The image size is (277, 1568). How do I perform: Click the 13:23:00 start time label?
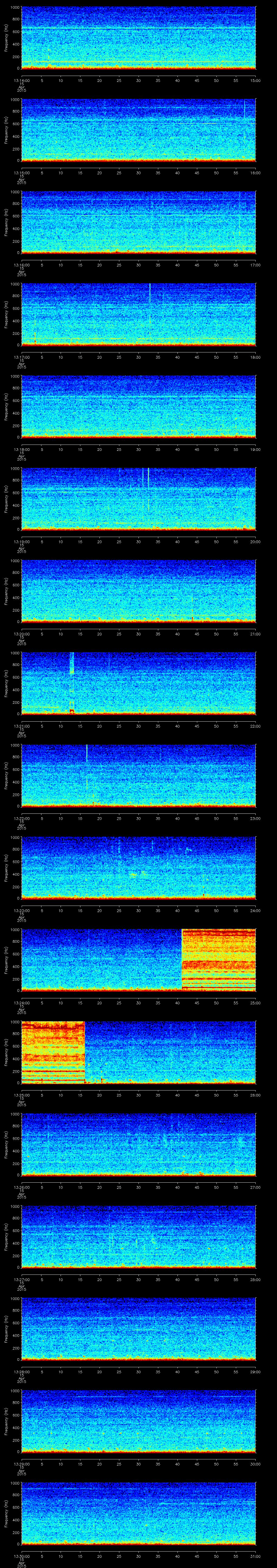(21, 910)
